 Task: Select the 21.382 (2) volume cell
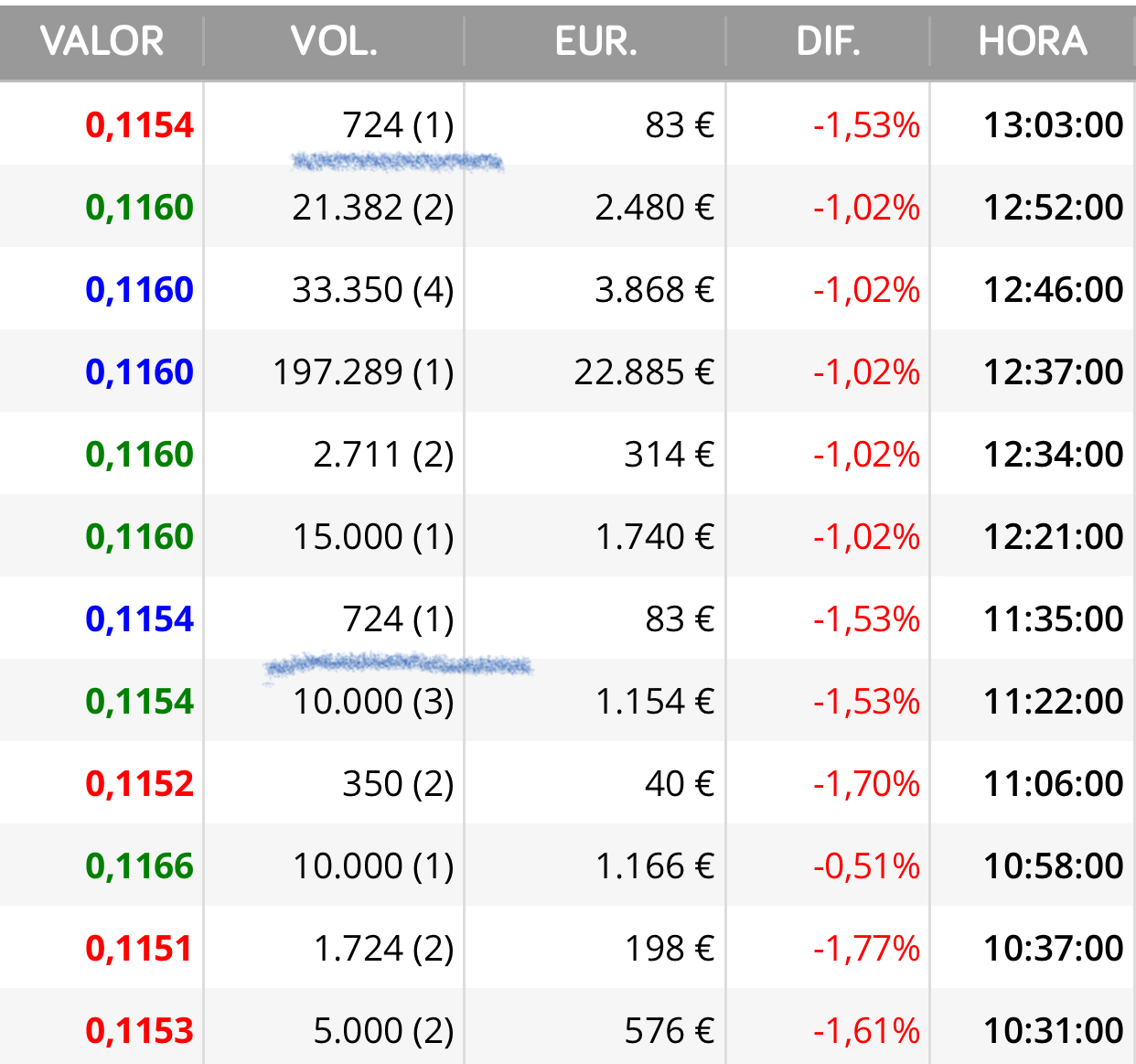click(373, 208)
